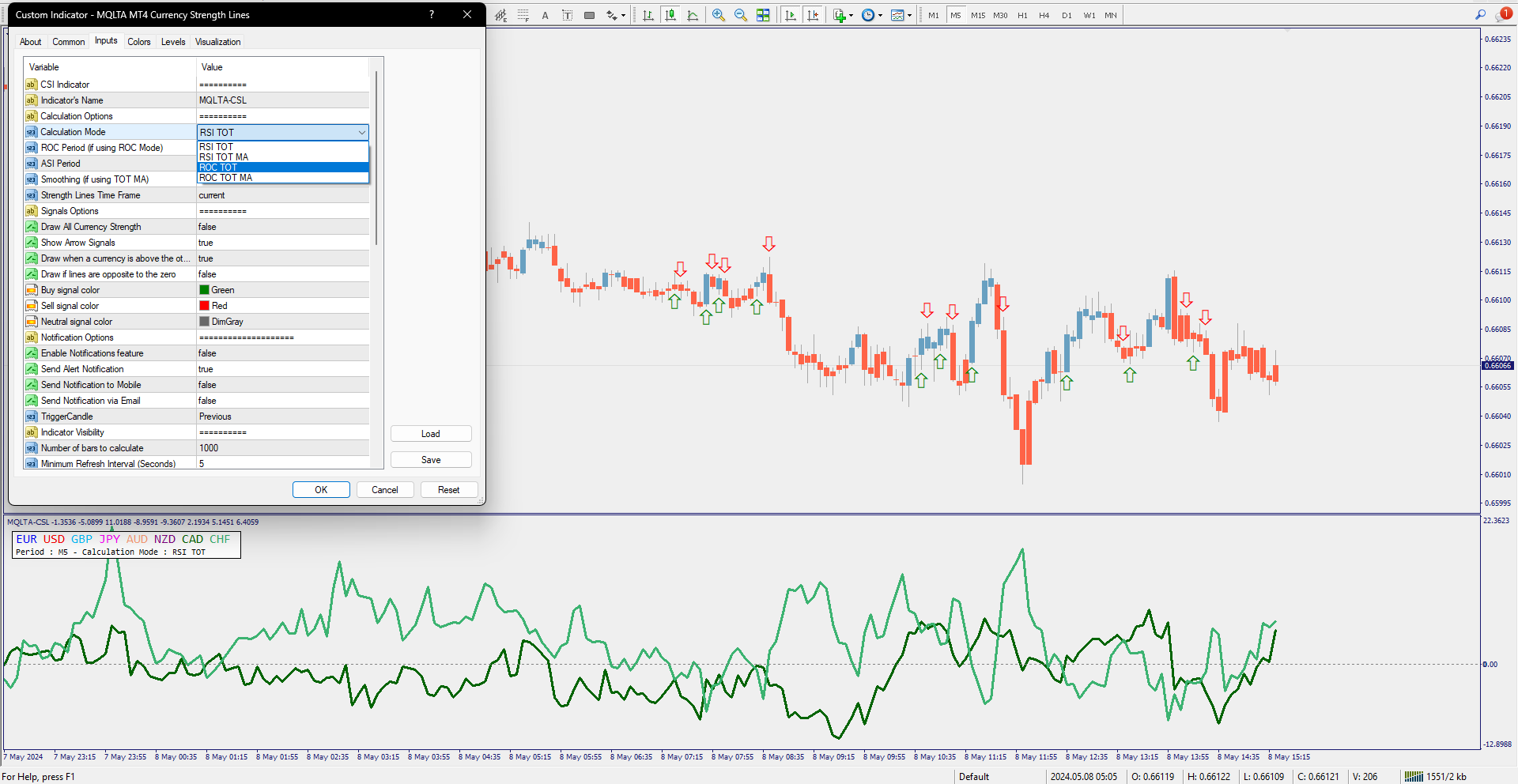Click the Buy signal color row icon

coord(31,290)
